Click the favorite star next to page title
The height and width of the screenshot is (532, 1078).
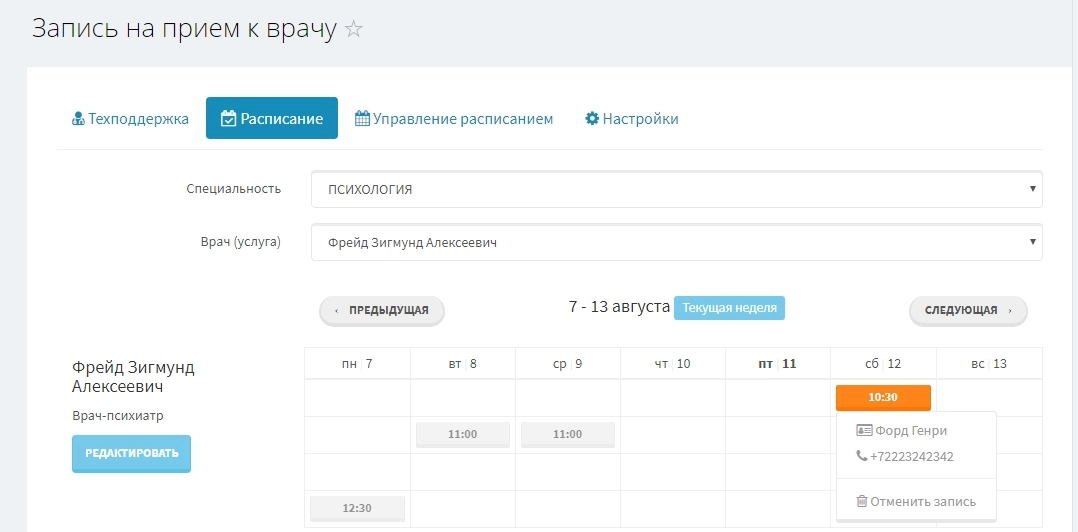[x=353, y=30]
